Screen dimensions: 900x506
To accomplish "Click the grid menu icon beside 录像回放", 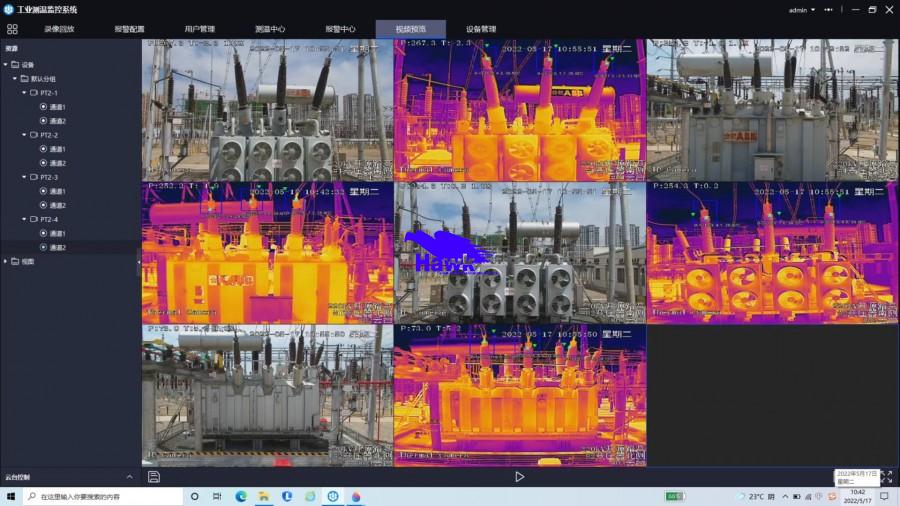I will coord(12,29).
